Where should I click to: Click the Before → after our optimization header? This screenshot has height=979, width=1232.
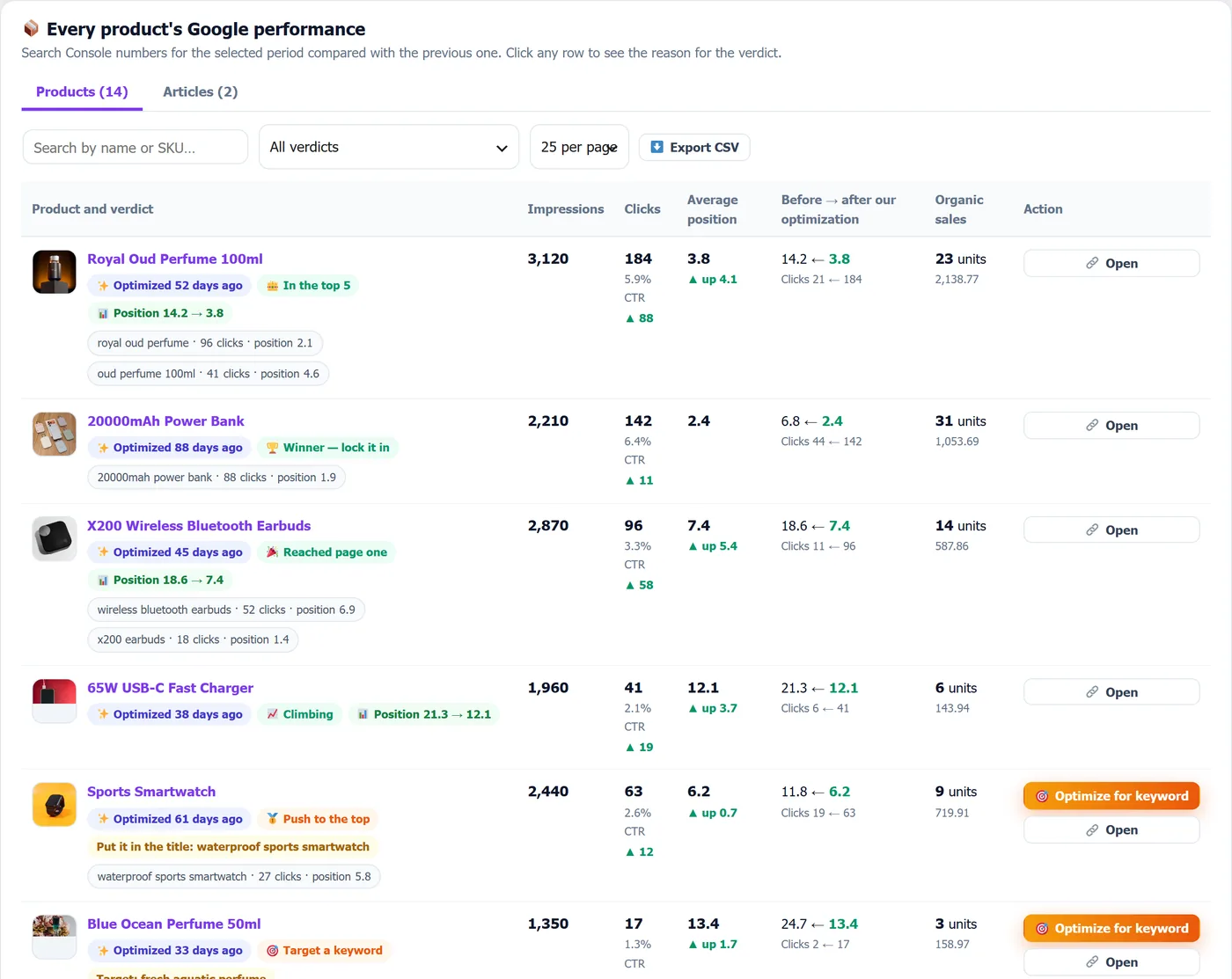(x=839, y=209)
